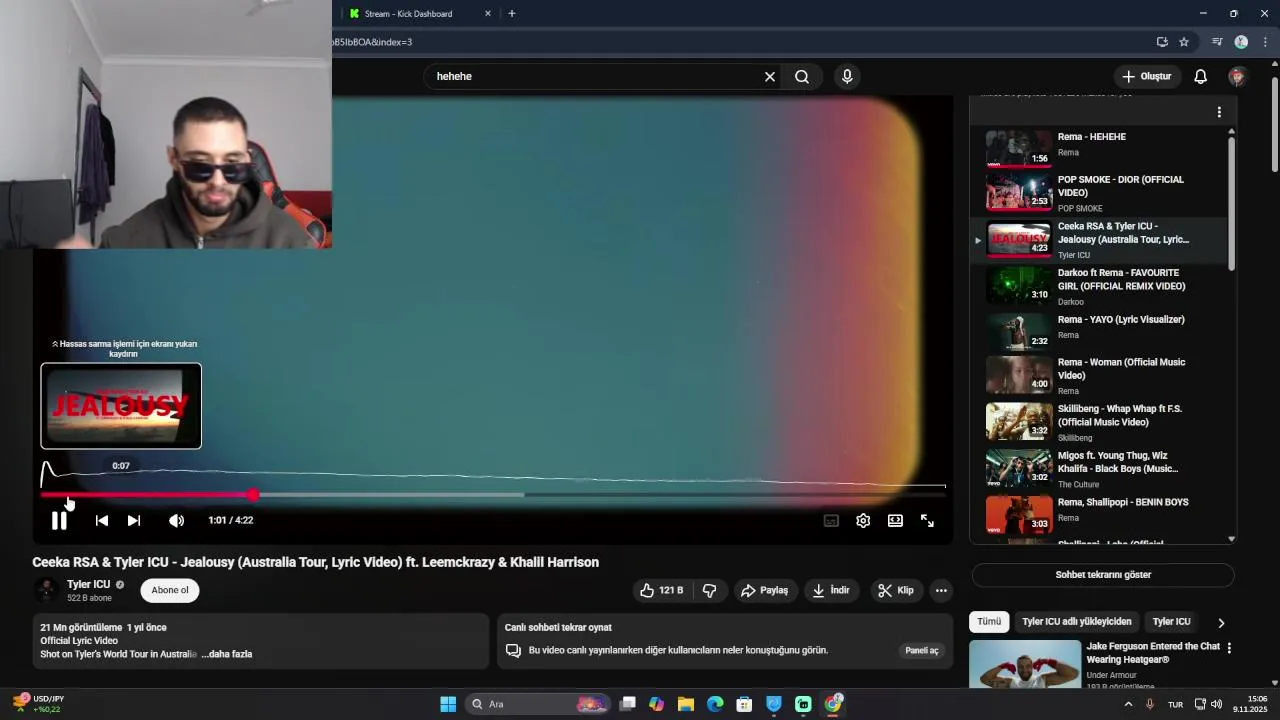Open YouTube notifications bell

pos(1201,76)
